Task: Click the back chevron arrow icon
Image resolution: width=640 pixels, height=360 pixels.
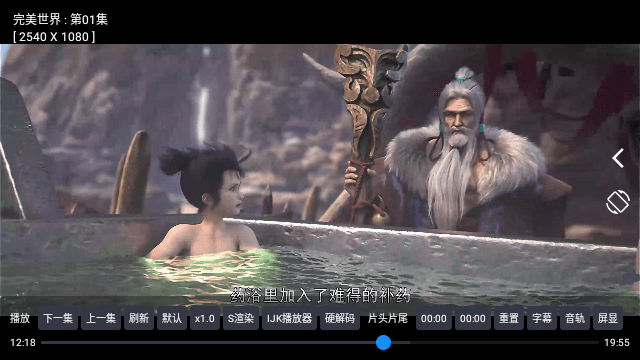Action: tap(618, 158)
